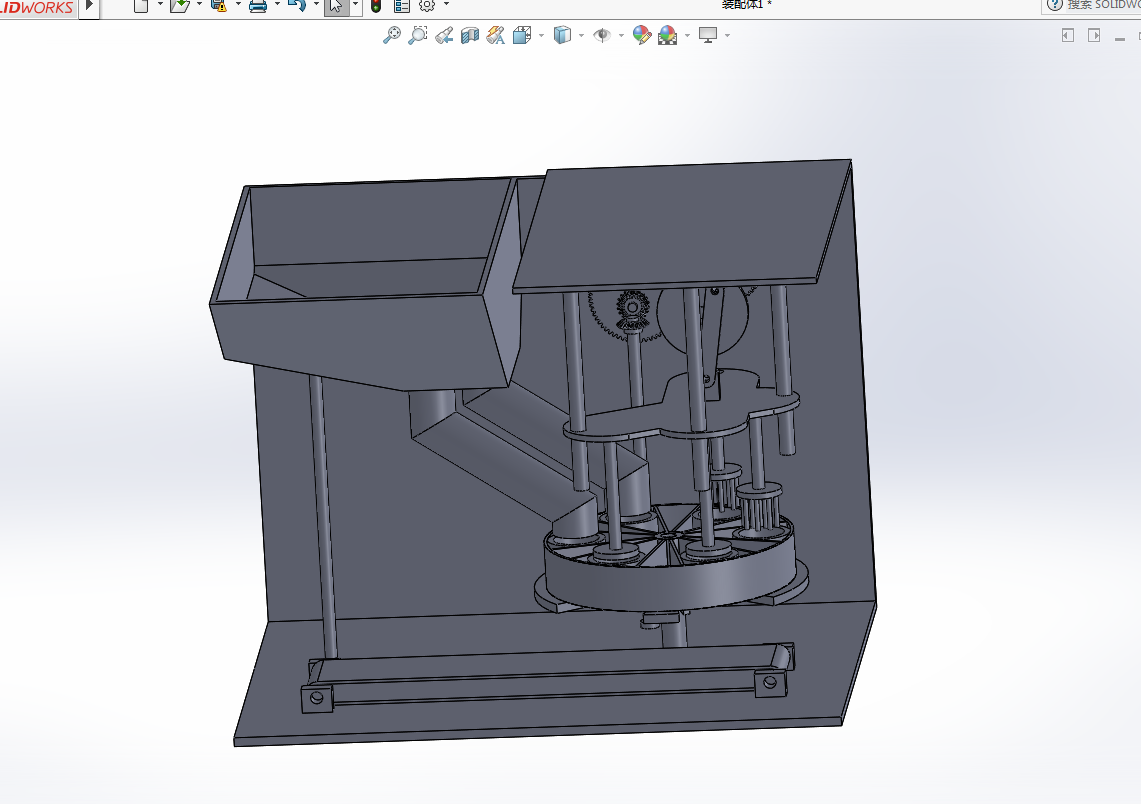Click the help question mark icon
Screen dimensions: 1141x804
tap(1054, 4)
